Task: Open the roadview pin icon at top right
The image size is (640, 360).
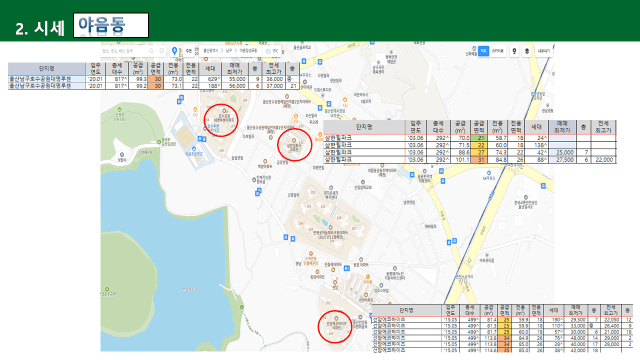Action: 514,51
